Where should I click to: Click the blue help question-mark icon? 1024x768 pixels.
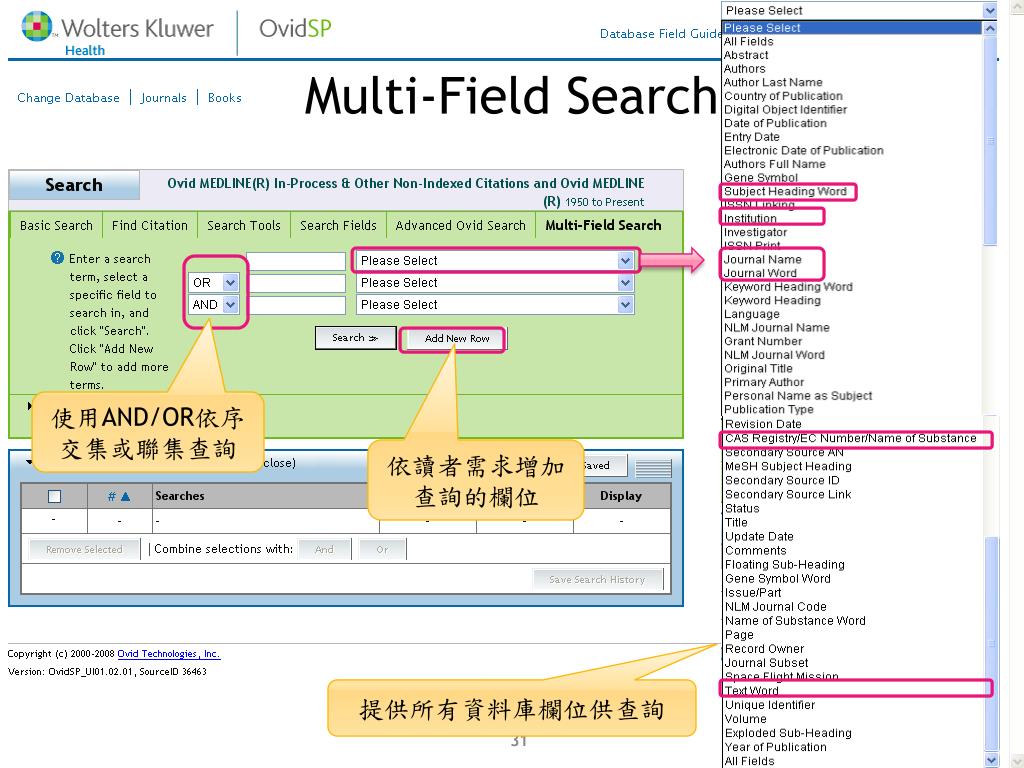coord(57,258)
